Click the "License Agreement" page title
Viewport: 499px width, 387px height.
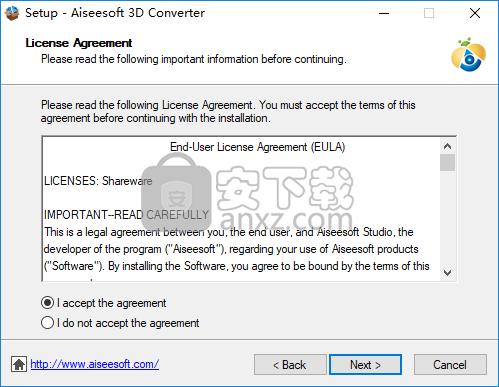(79, 43)
